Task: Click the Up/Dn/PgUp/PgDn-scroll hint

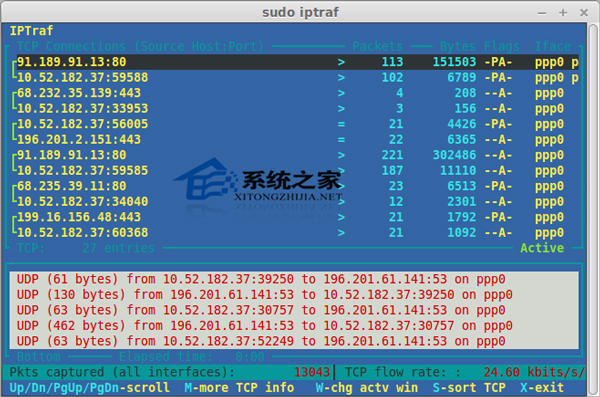Action: coord(90,388)
